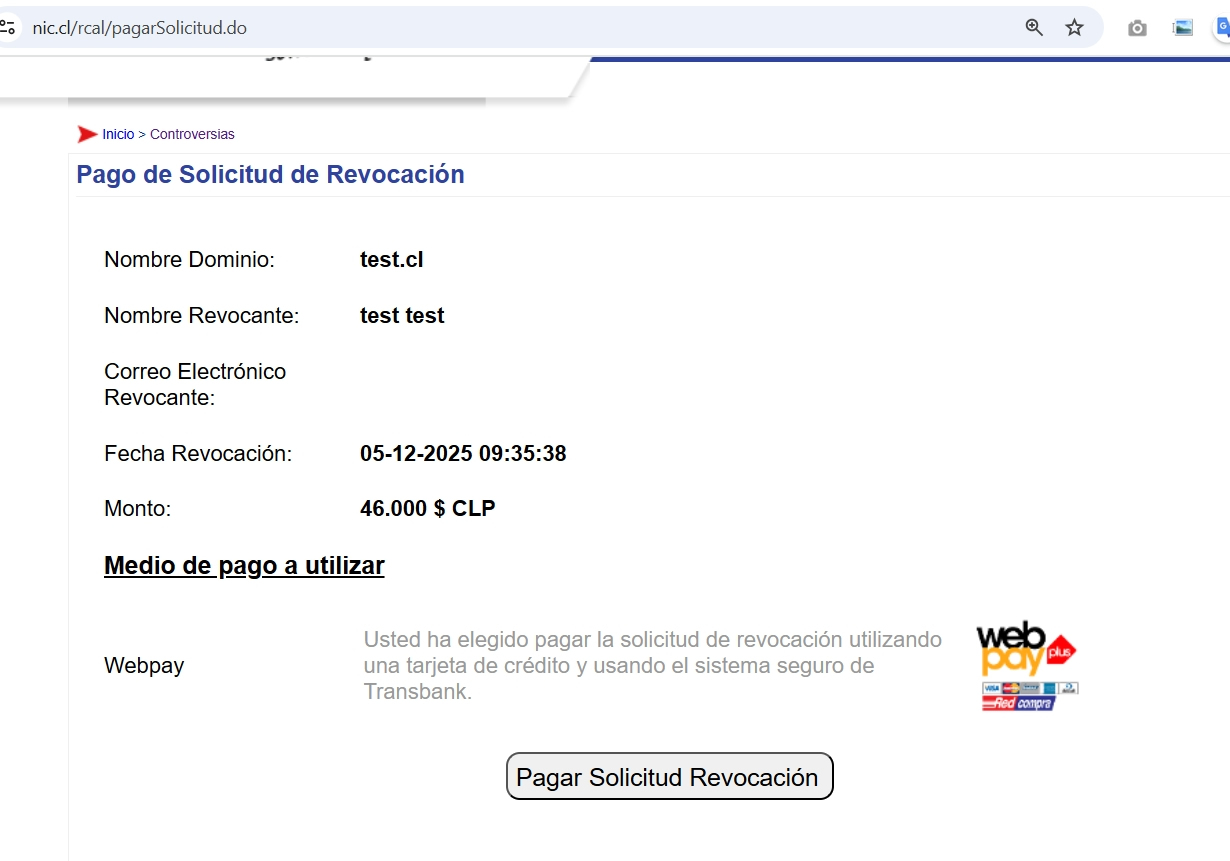
Task: Select the test.cl domain name text
Action: (x=392, y=259)
